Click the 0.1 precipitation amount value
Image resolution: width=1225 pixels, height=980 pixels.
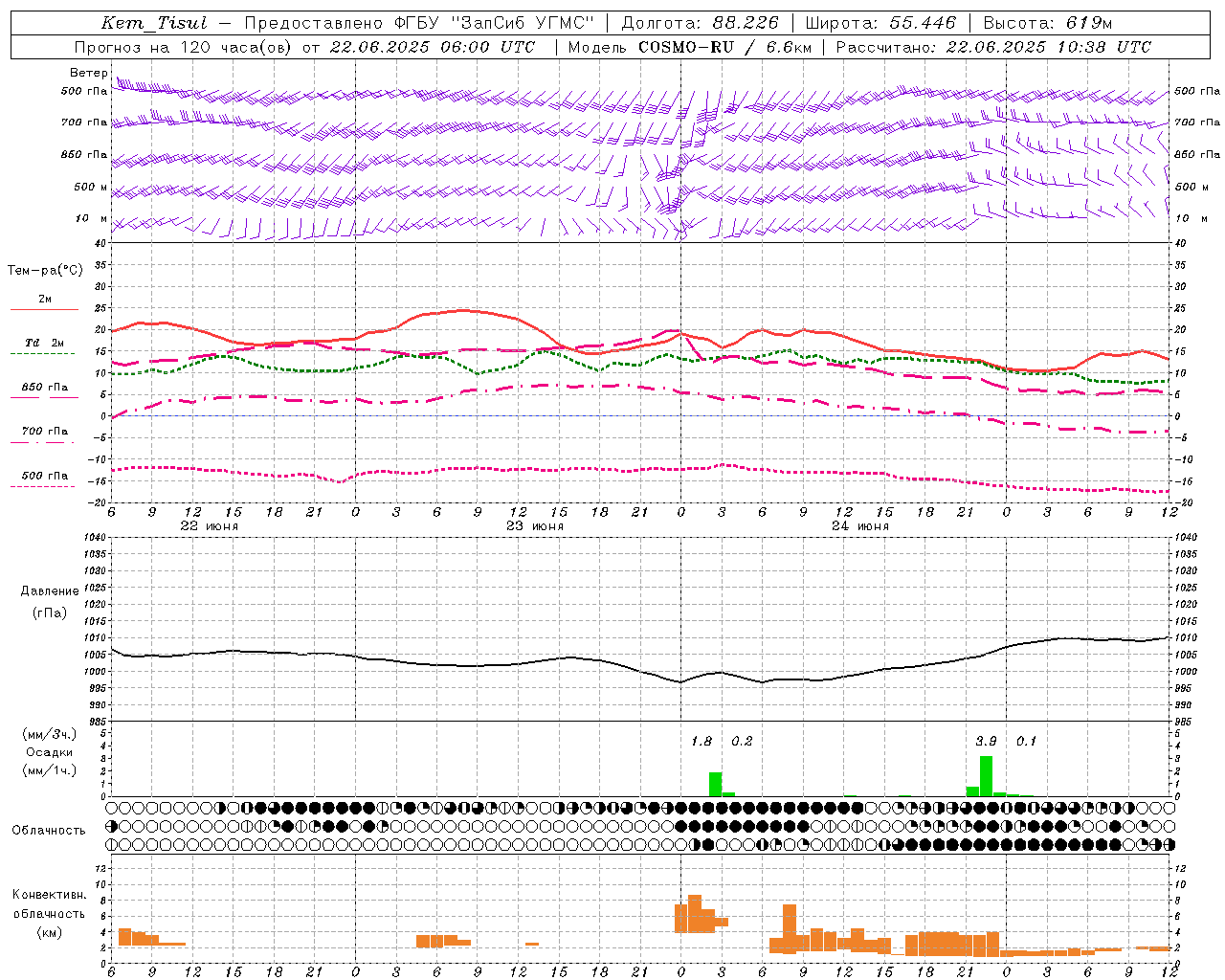click(1026, 741)
